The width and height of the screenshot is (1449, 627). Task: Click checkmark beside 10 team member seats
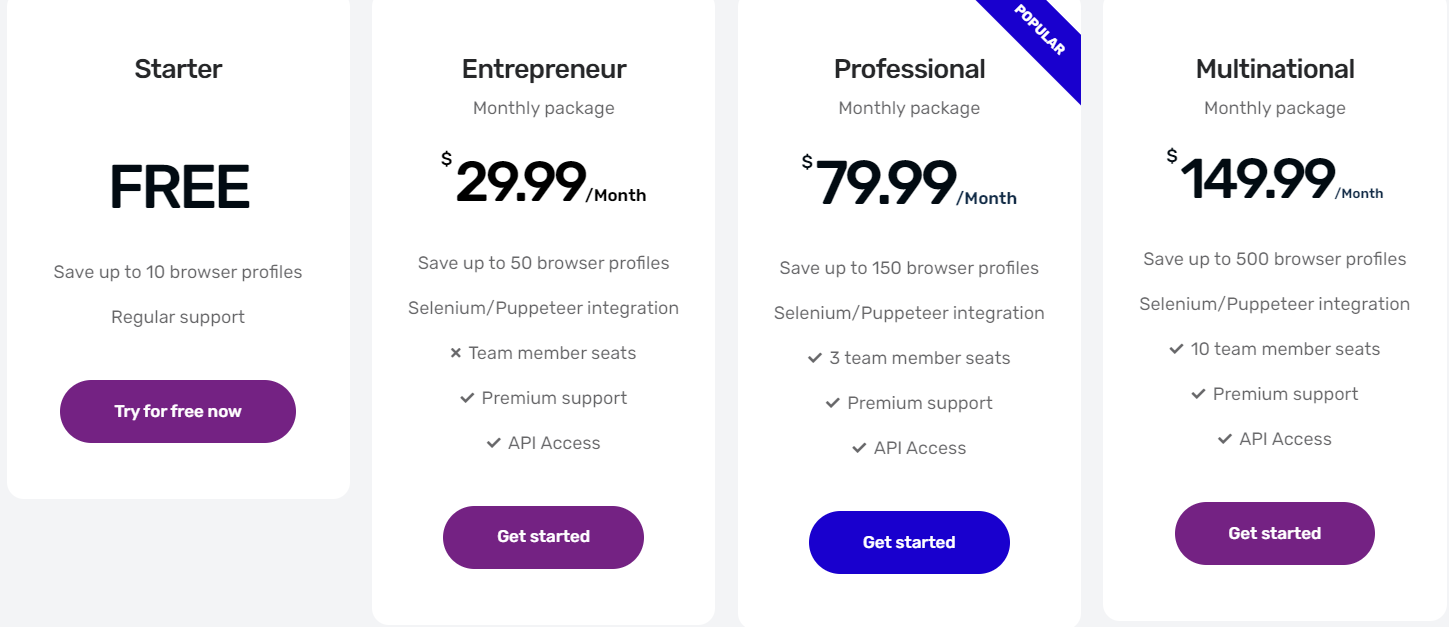click(1176, 349)
